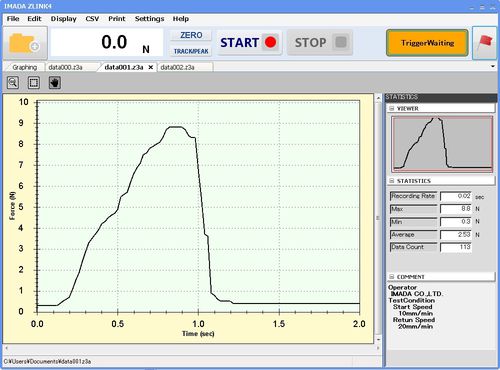Collapse the STATISTICS section
The height and width of the screenshot is (370, 500).
click(392, 181)
